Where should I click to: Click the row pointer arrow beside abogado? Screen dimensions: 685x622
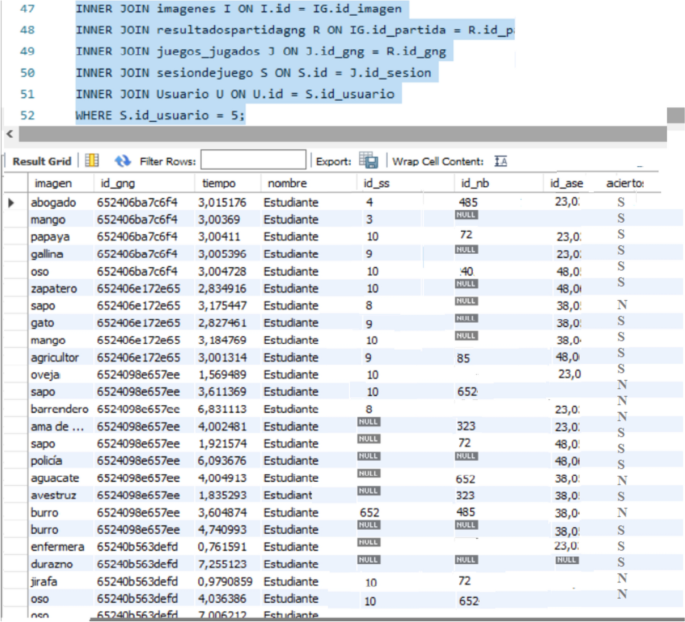click(x=12, y=203)
